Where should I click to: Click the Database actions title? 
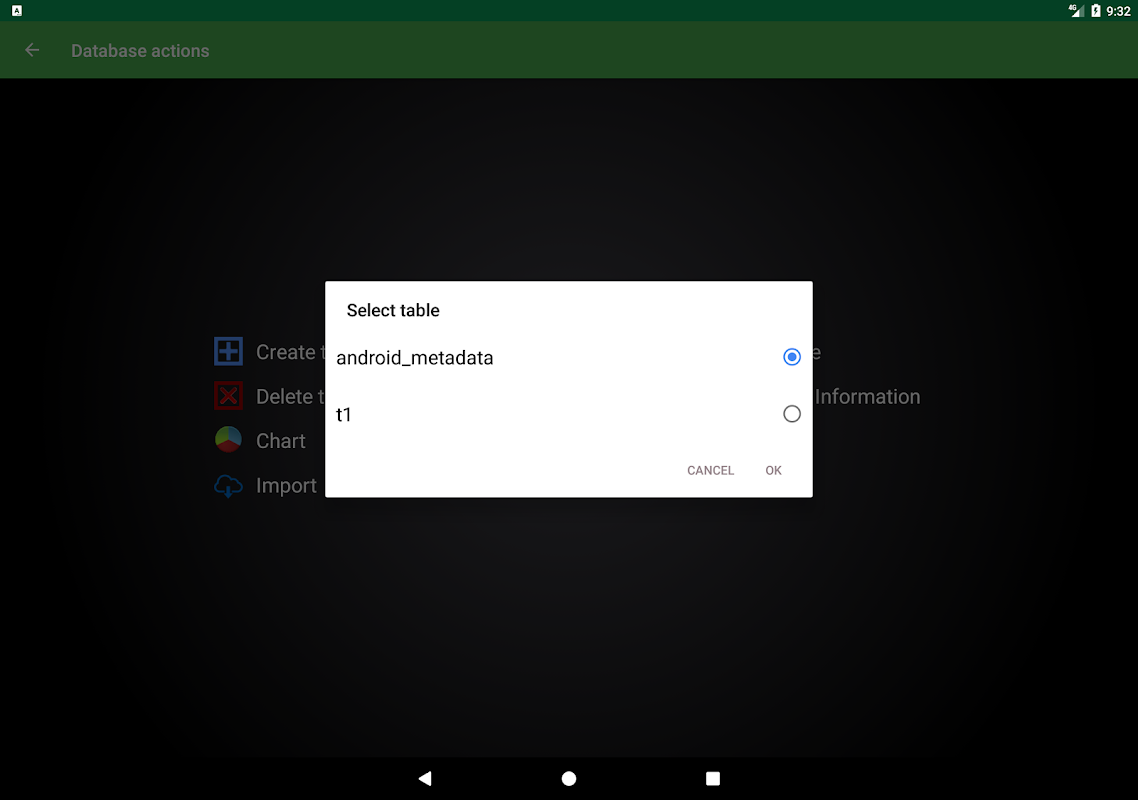tap(140, 51)
